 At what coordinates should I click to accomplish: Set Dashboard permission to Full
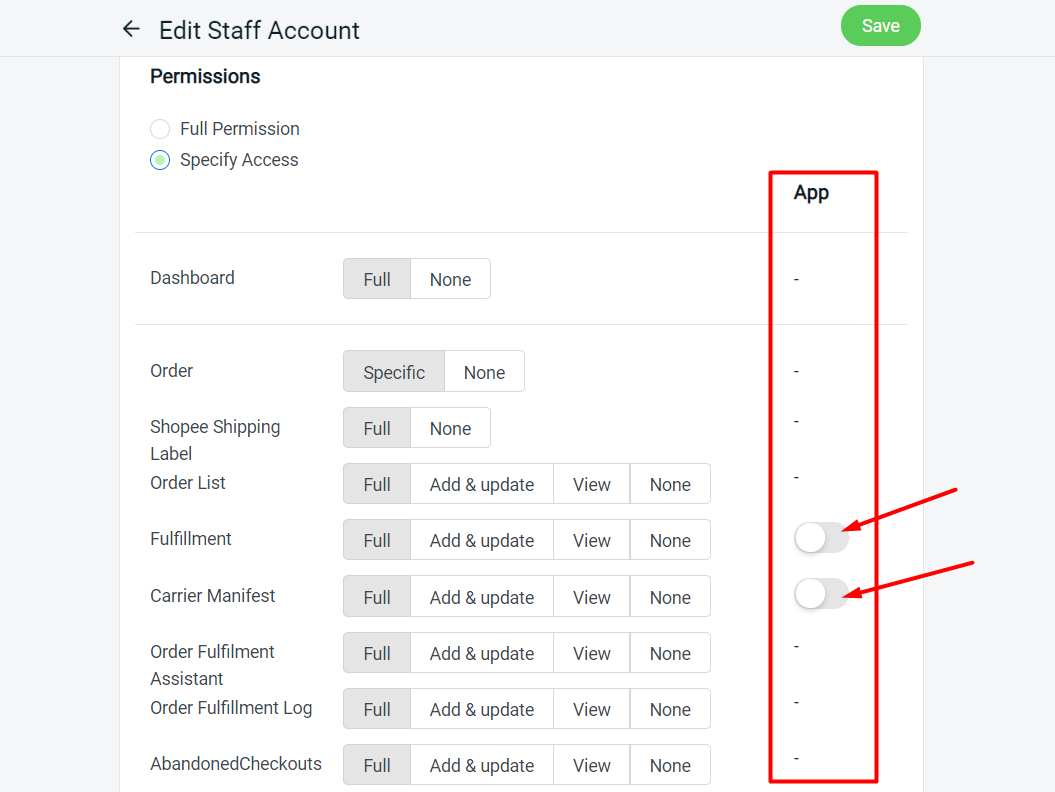click(x=377, y=280)
